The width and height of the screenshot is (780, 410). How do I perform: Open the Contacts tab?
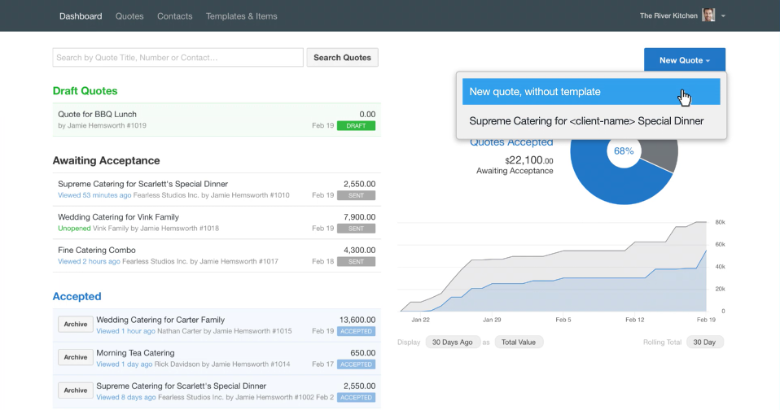(175, 16)
